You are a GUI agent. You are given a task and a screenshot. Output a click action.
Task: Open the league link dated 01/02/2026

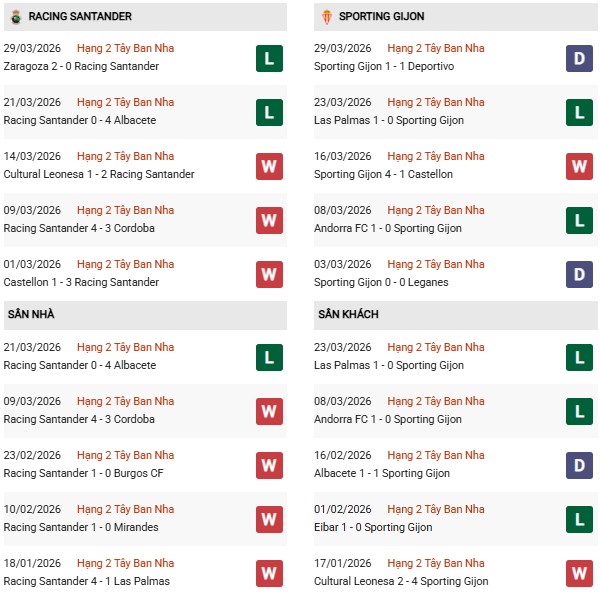435,509
